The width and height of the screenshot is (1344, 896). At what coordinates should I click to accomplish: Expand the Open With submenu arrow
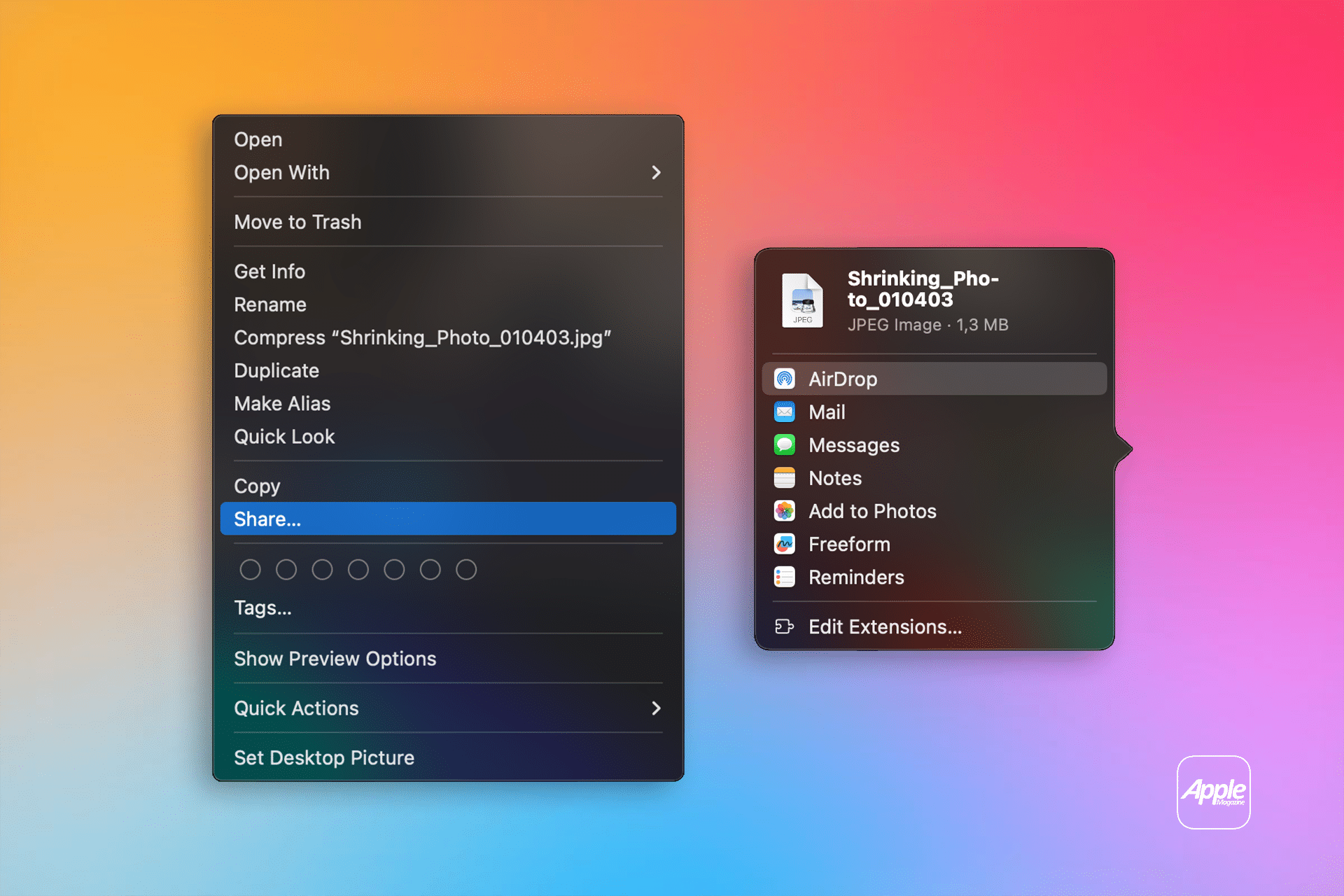pos(656,172)
